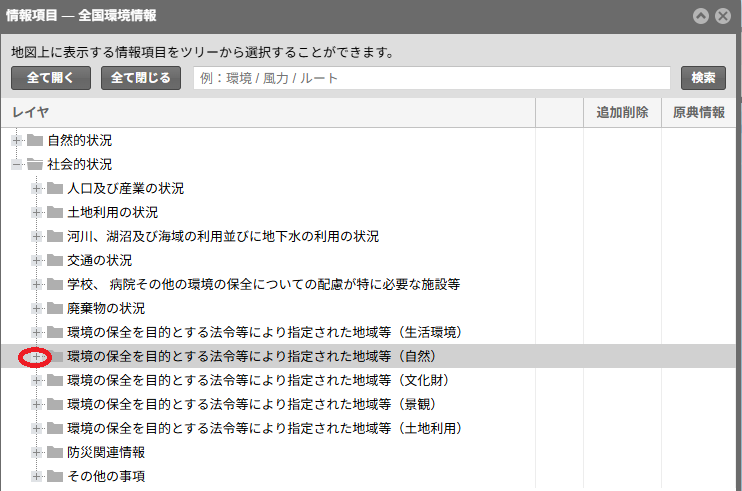Click the 全て開く button
Image resolution: width=742 pixels, height=491 pixels.
click(51, 78)
